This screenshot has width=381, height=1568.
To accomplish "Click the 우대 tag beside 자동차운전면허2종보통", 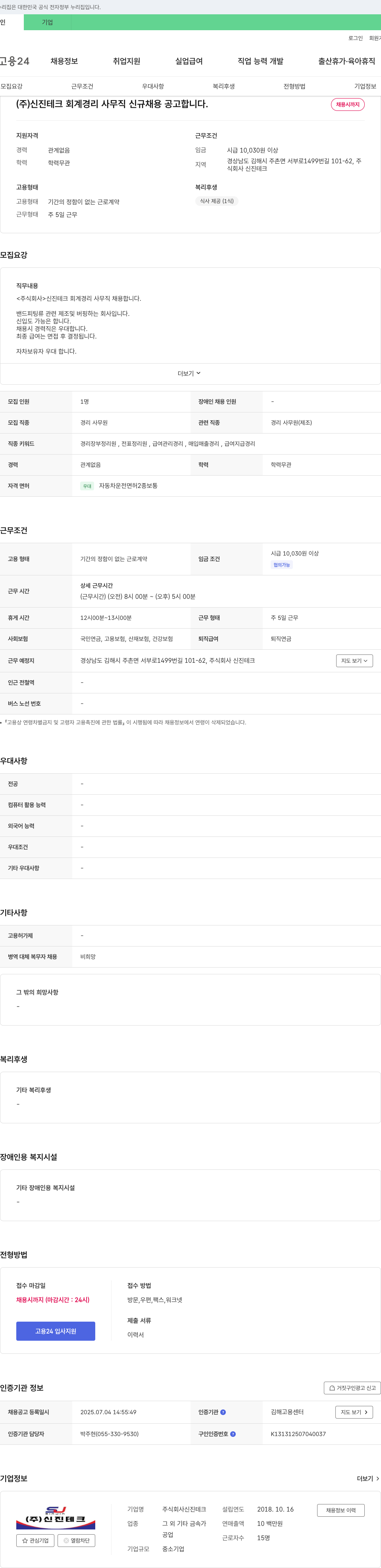I will click(87, 486).
